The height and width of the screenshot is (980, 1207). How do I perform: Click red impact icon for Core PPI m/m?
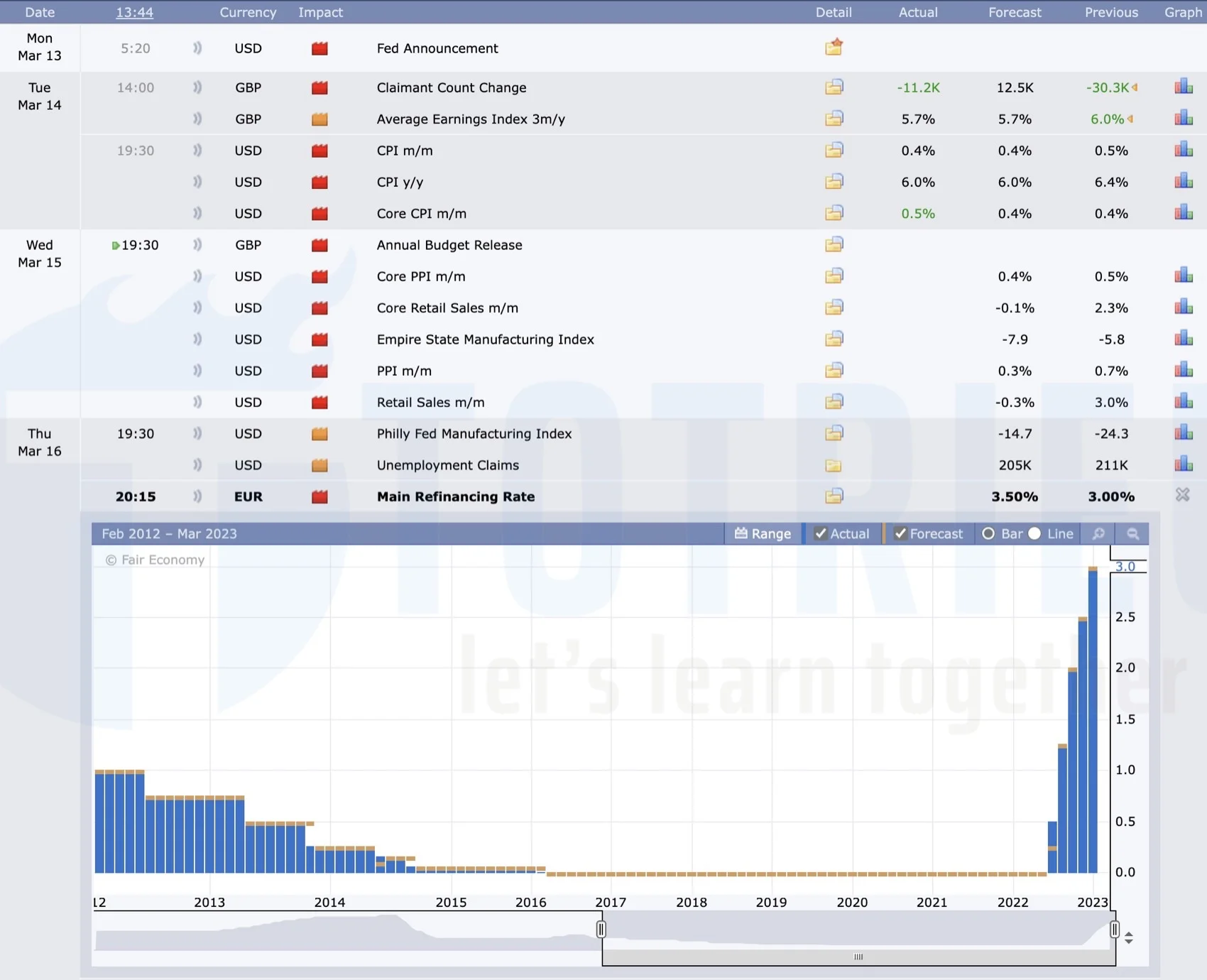pos(319,276)
